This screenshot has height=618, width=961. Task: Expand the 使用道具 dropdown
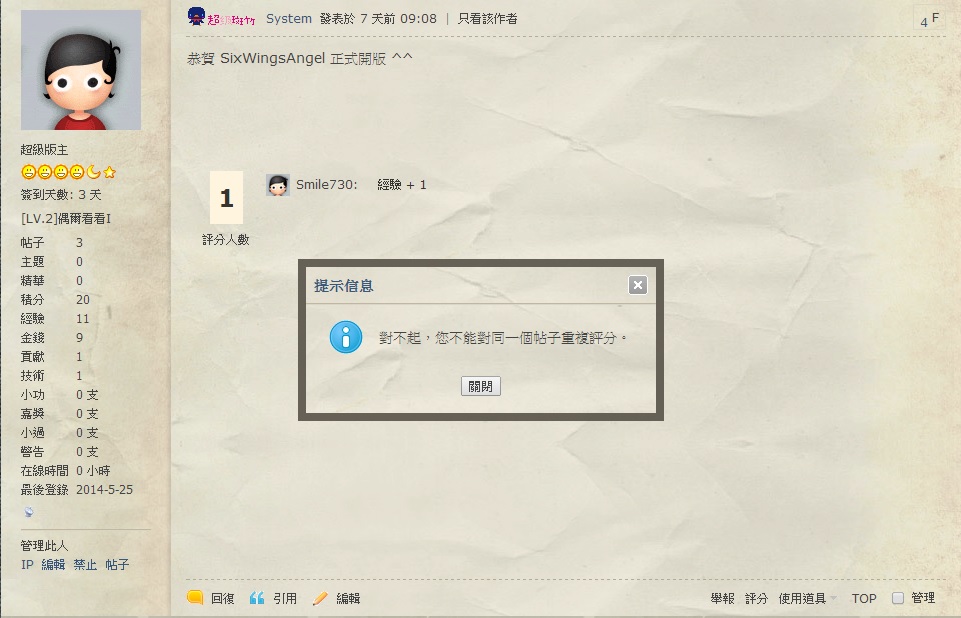[x=807, y=598]
